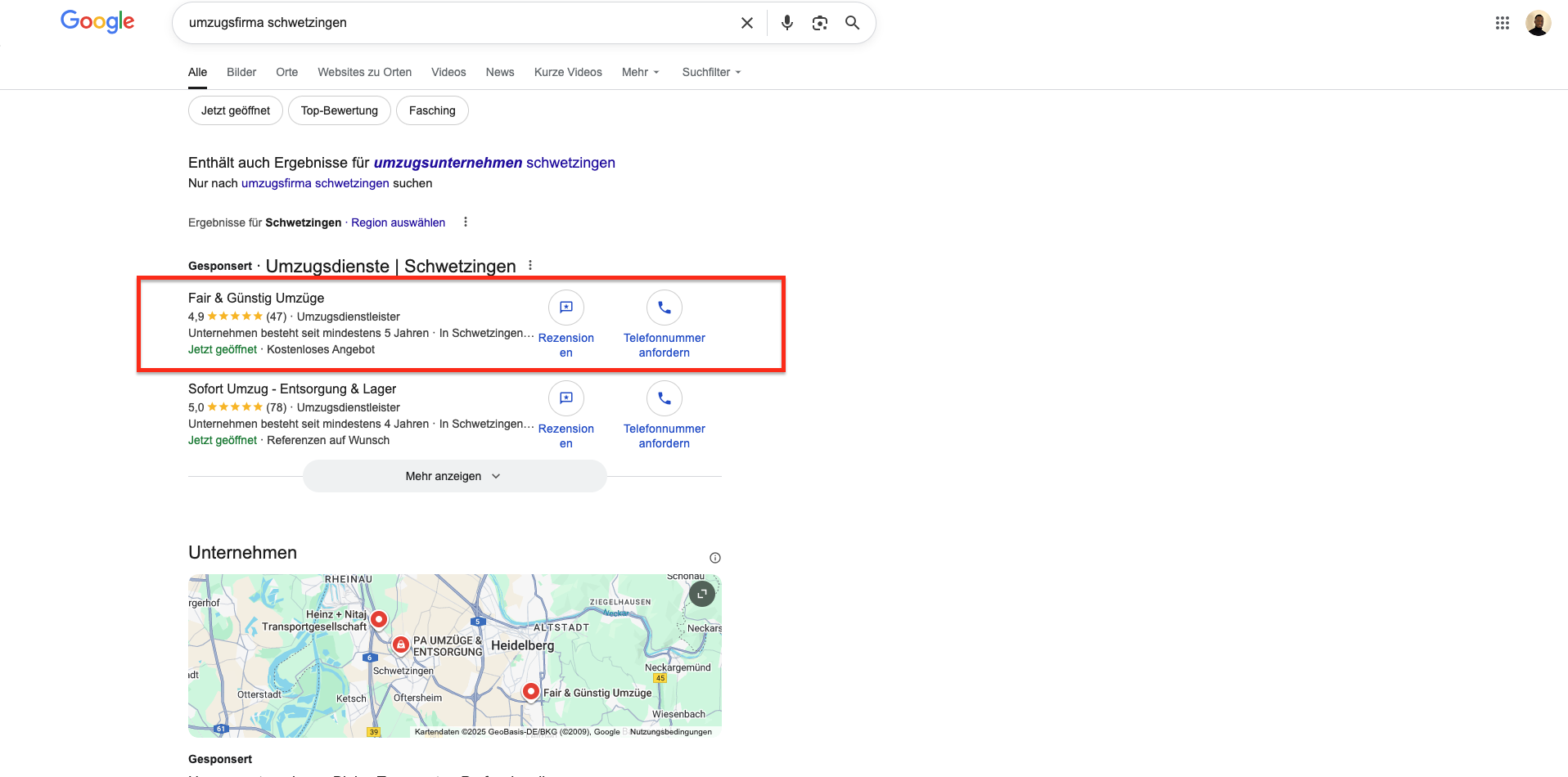Toggle the Top-Bewertung filter chip
1568x777 pixels.
pos(340,110)
